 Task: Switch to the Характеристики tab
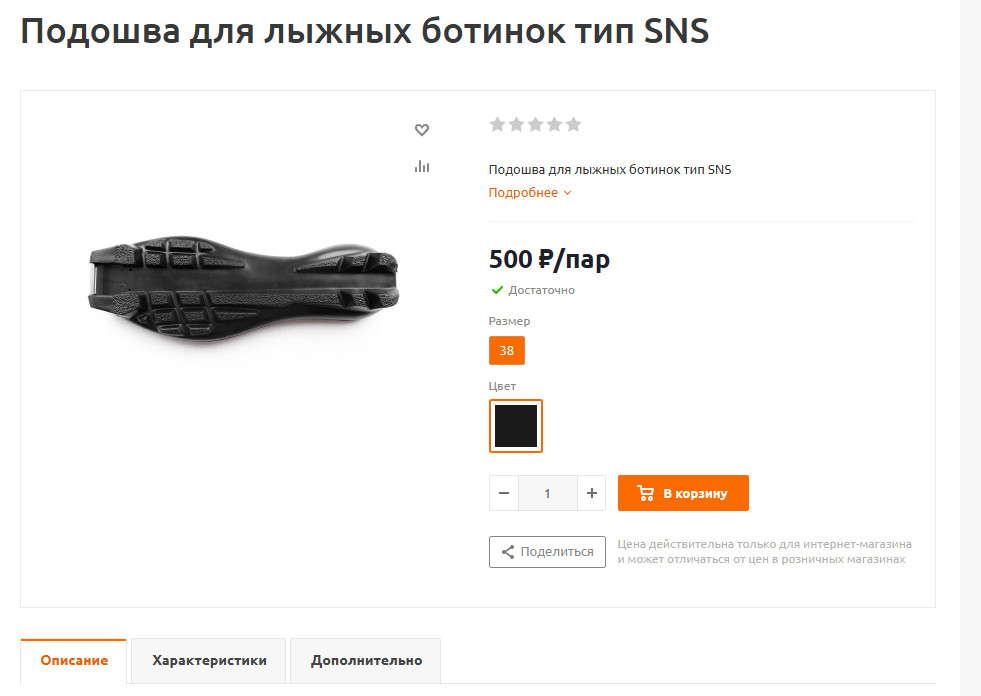pyautogui.click(x=209, y=661)
